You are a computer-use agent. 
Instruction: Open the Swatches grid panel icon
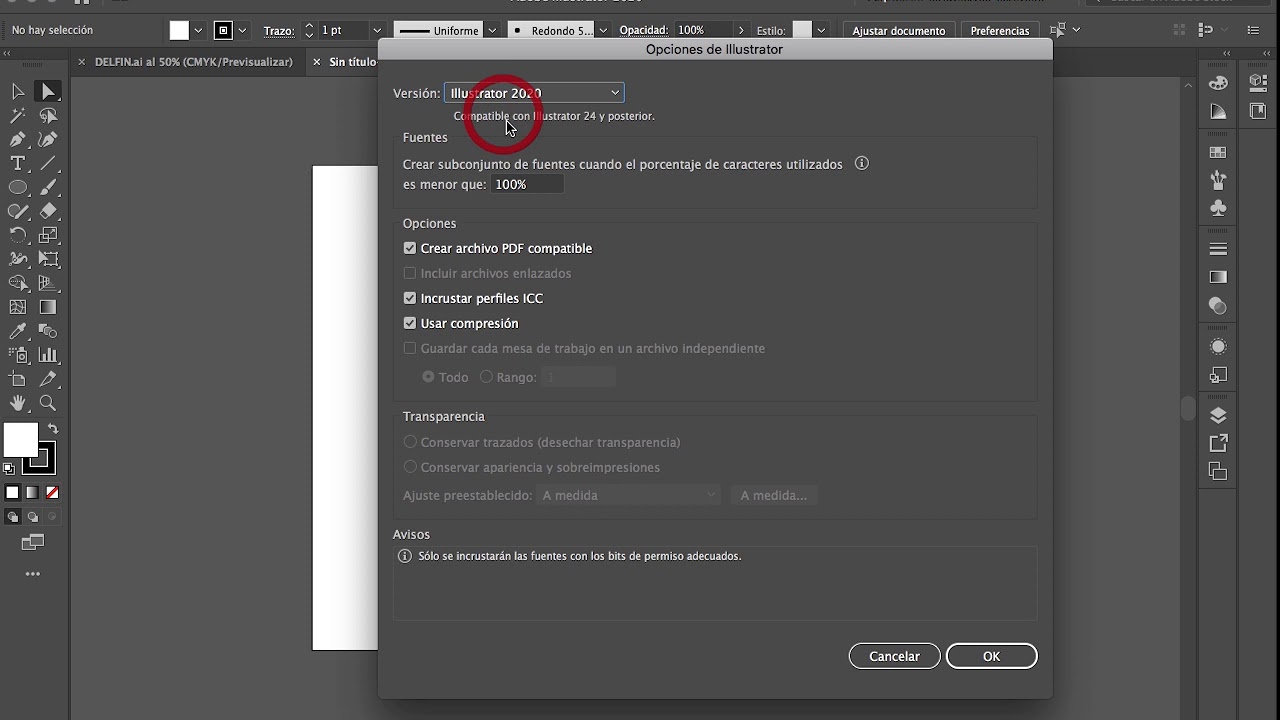pyautogui.click(x=1218, y=152)
